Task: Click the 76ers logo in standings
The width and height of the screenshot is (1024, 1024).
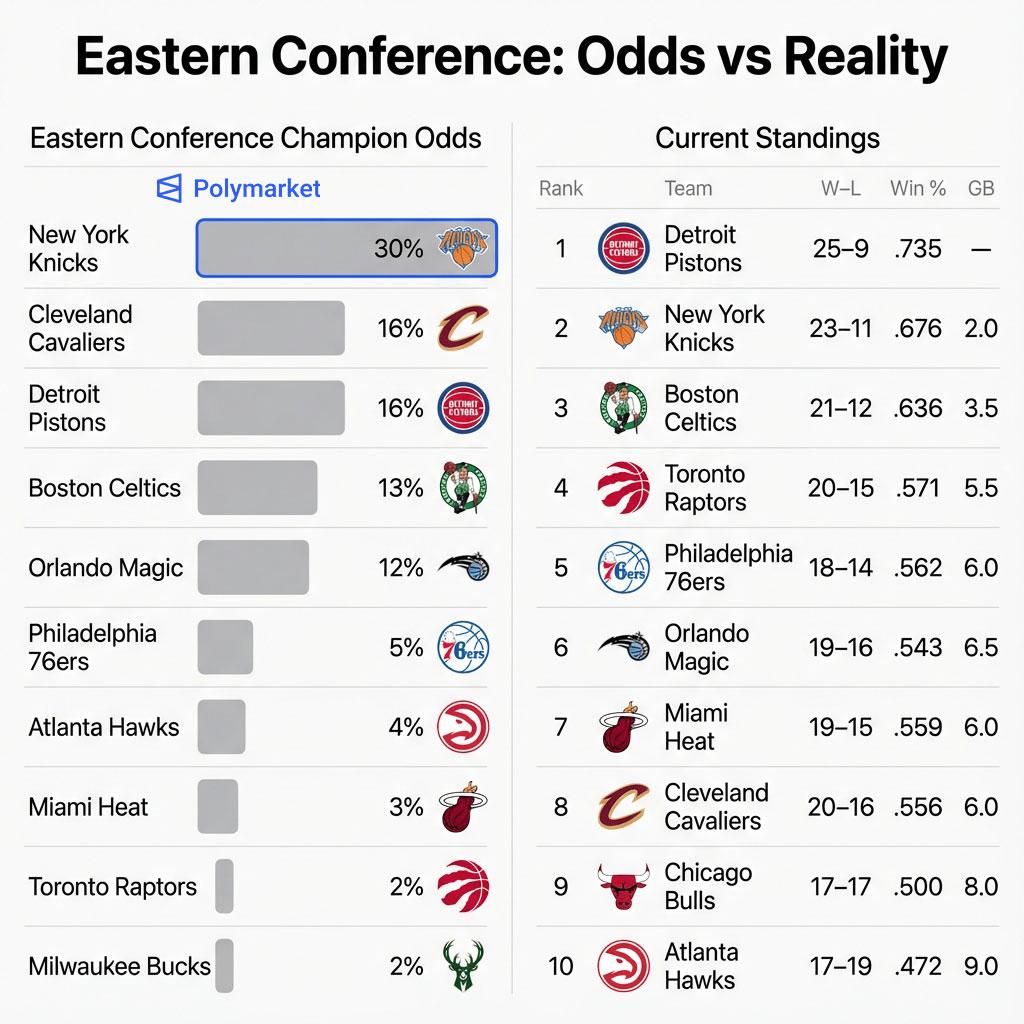Action: coord(624,568)
